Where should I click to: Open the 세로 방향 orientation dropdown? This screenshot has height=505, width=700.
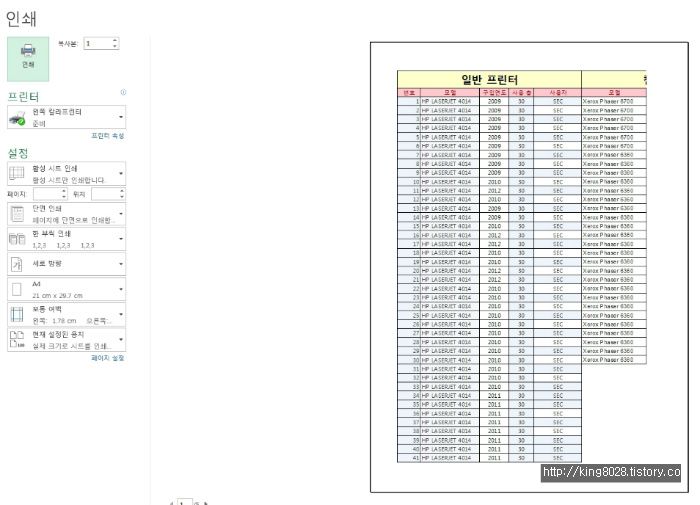67,264
